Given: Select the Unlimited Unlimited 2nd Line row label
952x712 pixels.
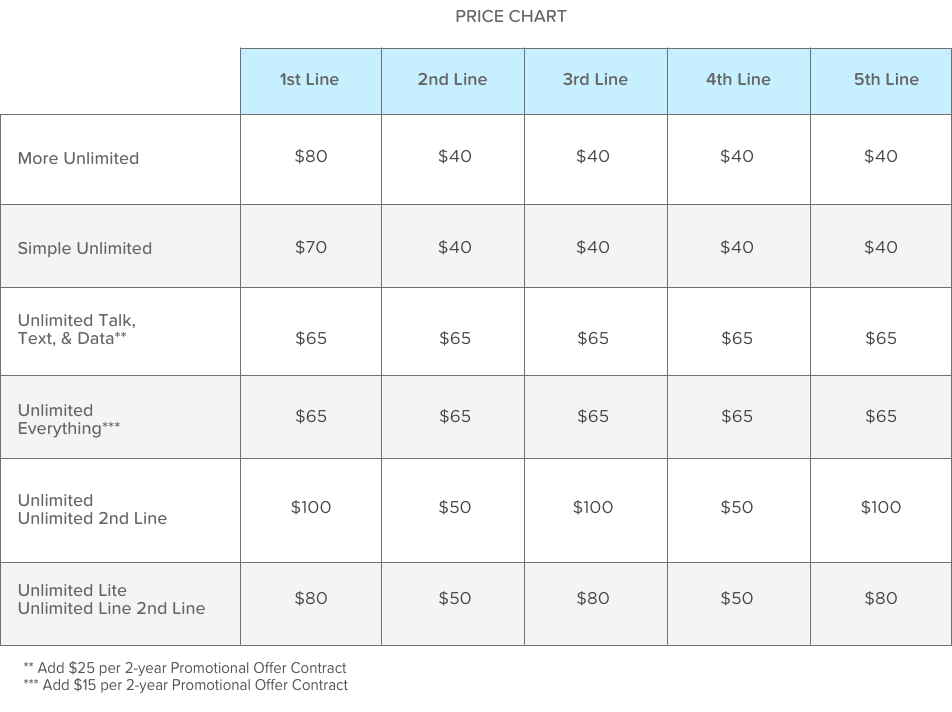Looking at the screenshot, I should pyautogui.click(x=92, y=509).
